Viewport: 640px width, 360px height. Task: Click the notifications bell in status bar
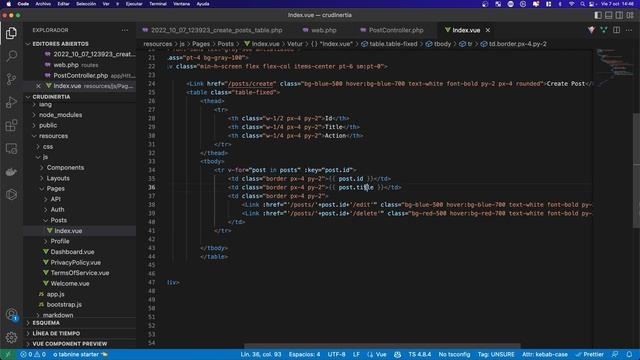[x=629, y=354]
